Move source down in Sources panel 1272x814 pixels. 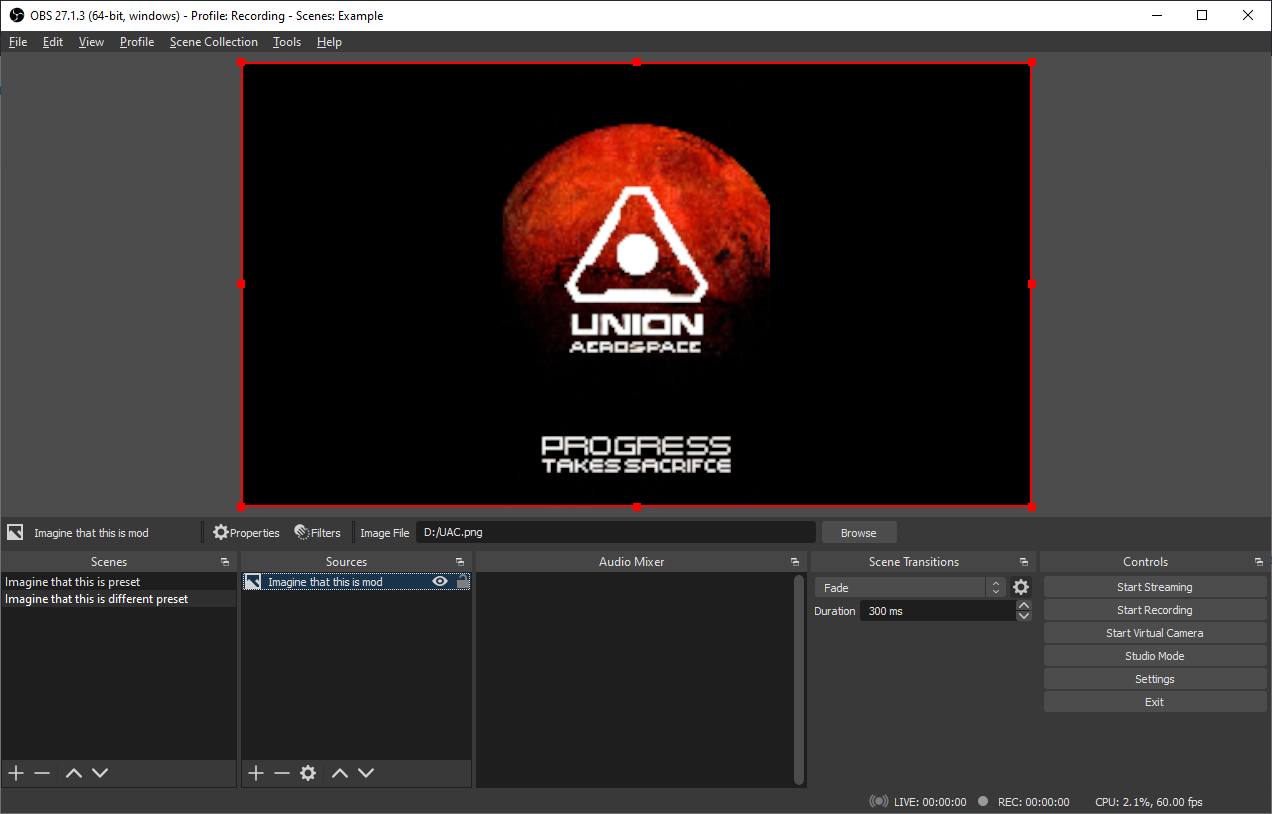pos(366,773)
